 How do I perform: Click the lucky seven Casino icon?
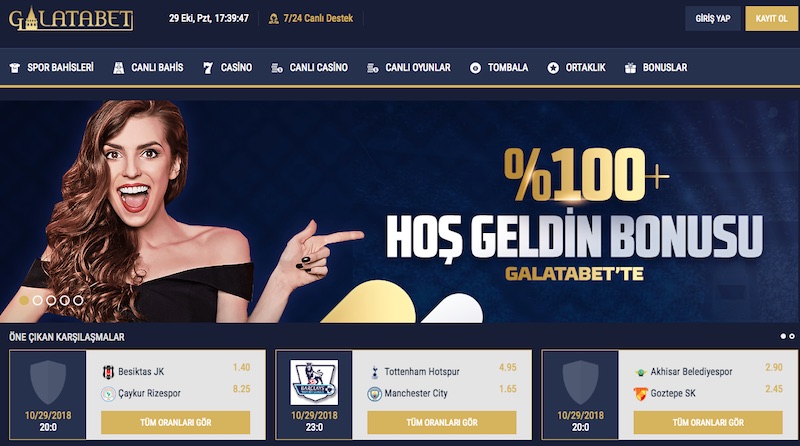[x=208, y=68]
